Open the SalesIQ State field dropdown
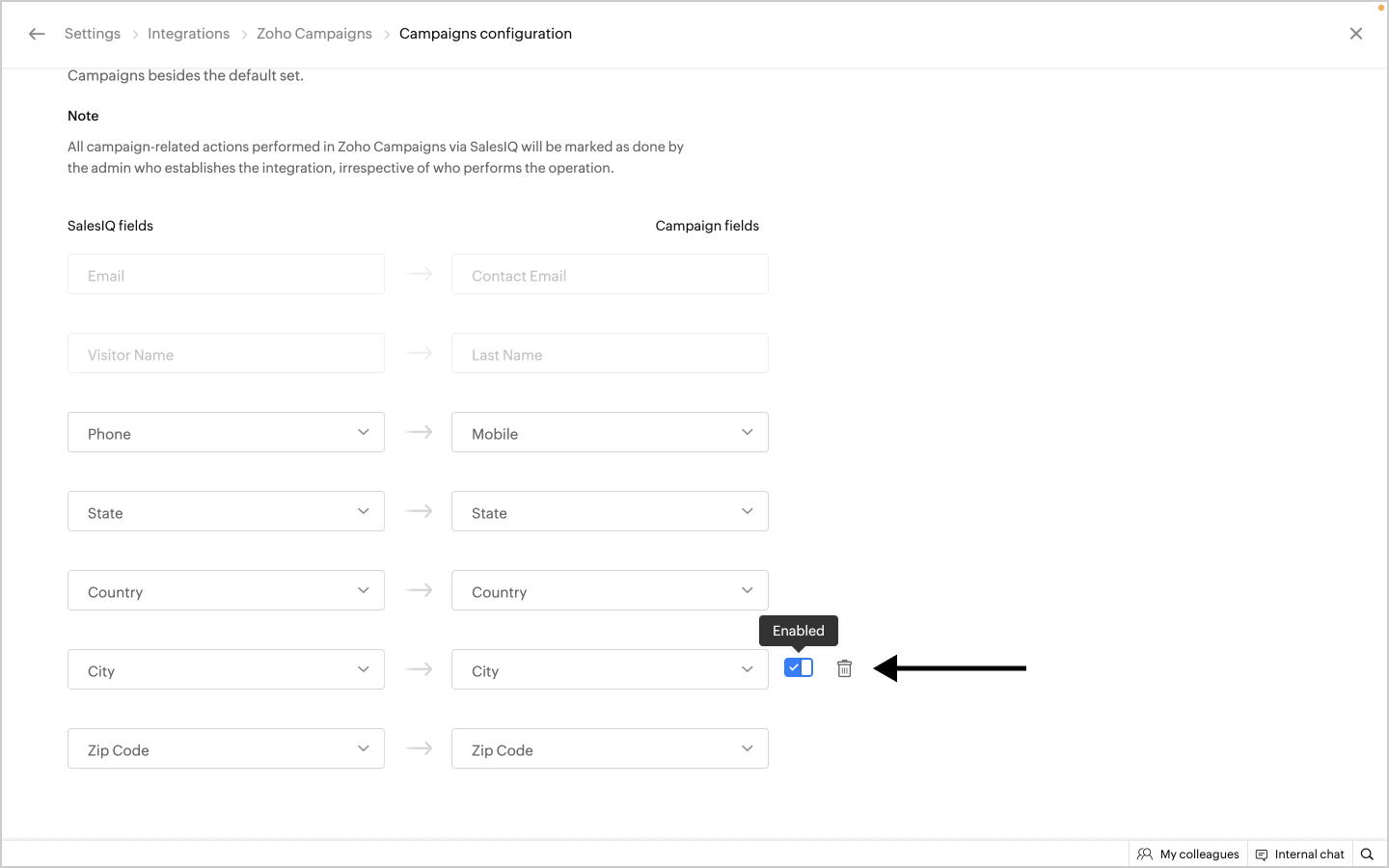 click(x=226, y=512)
